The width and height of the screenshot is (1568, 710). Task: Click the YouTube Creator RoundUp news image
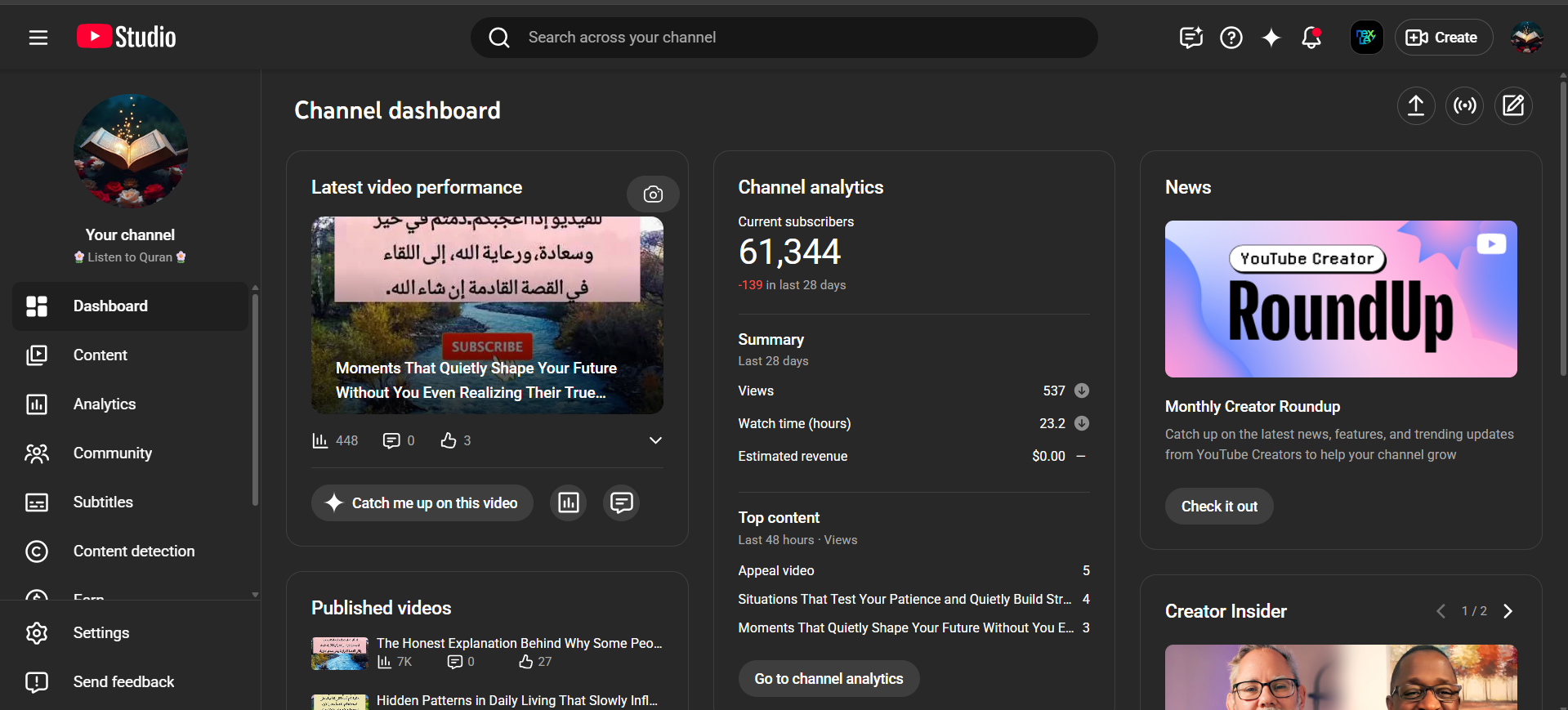pos(1341,299)
